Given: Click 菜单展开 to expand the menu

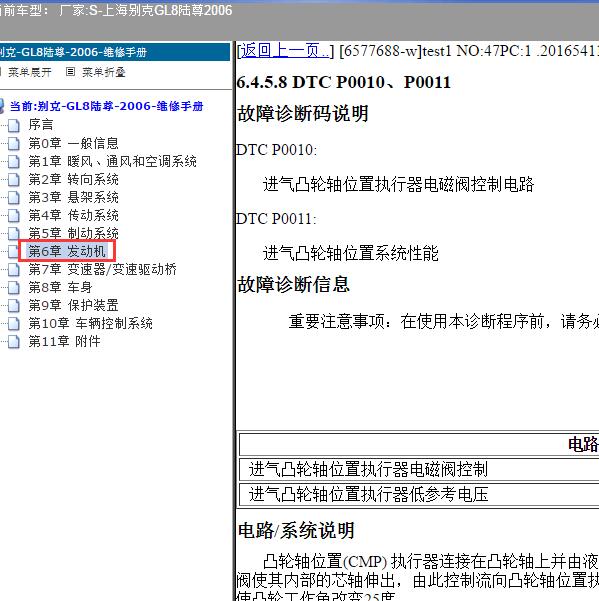Looking at the screenshot, I should 30,72.
